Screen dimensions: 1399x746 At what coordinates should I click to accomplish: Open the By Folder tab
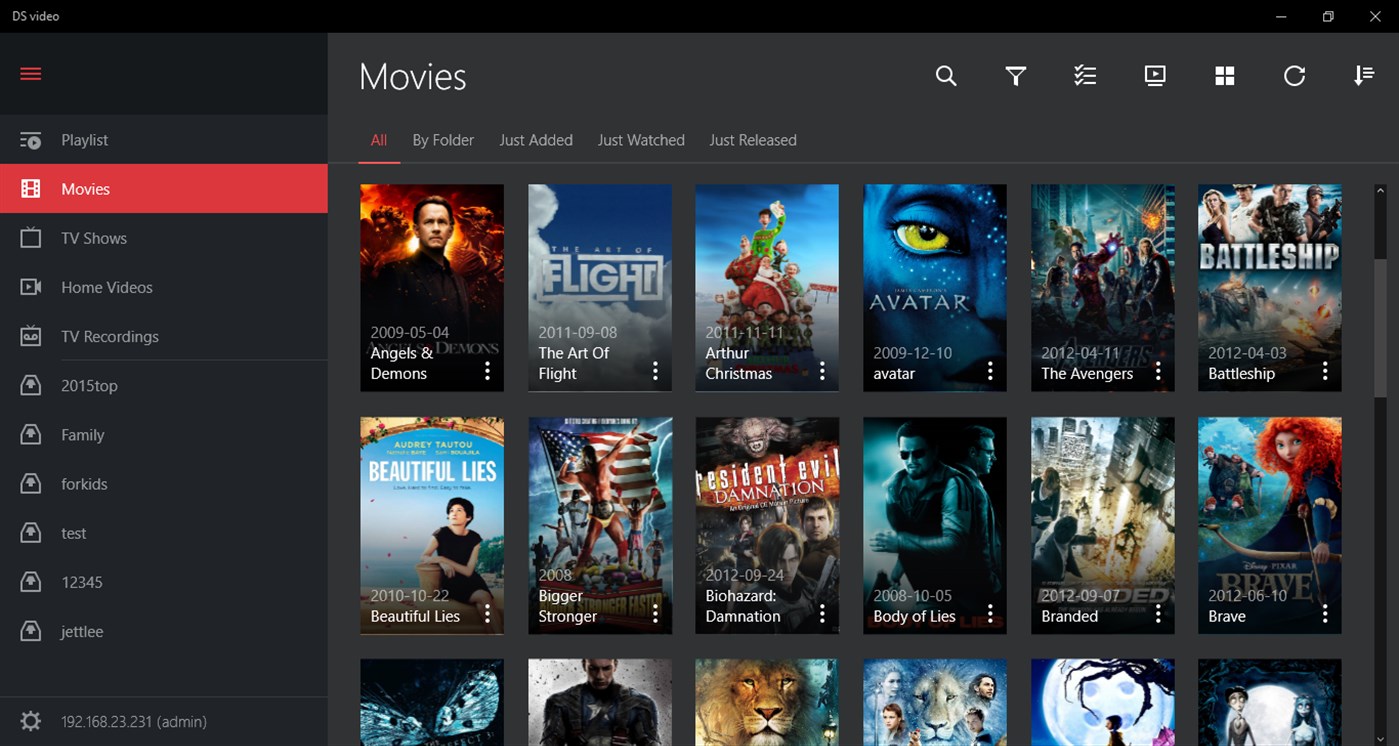pos(443,140)
